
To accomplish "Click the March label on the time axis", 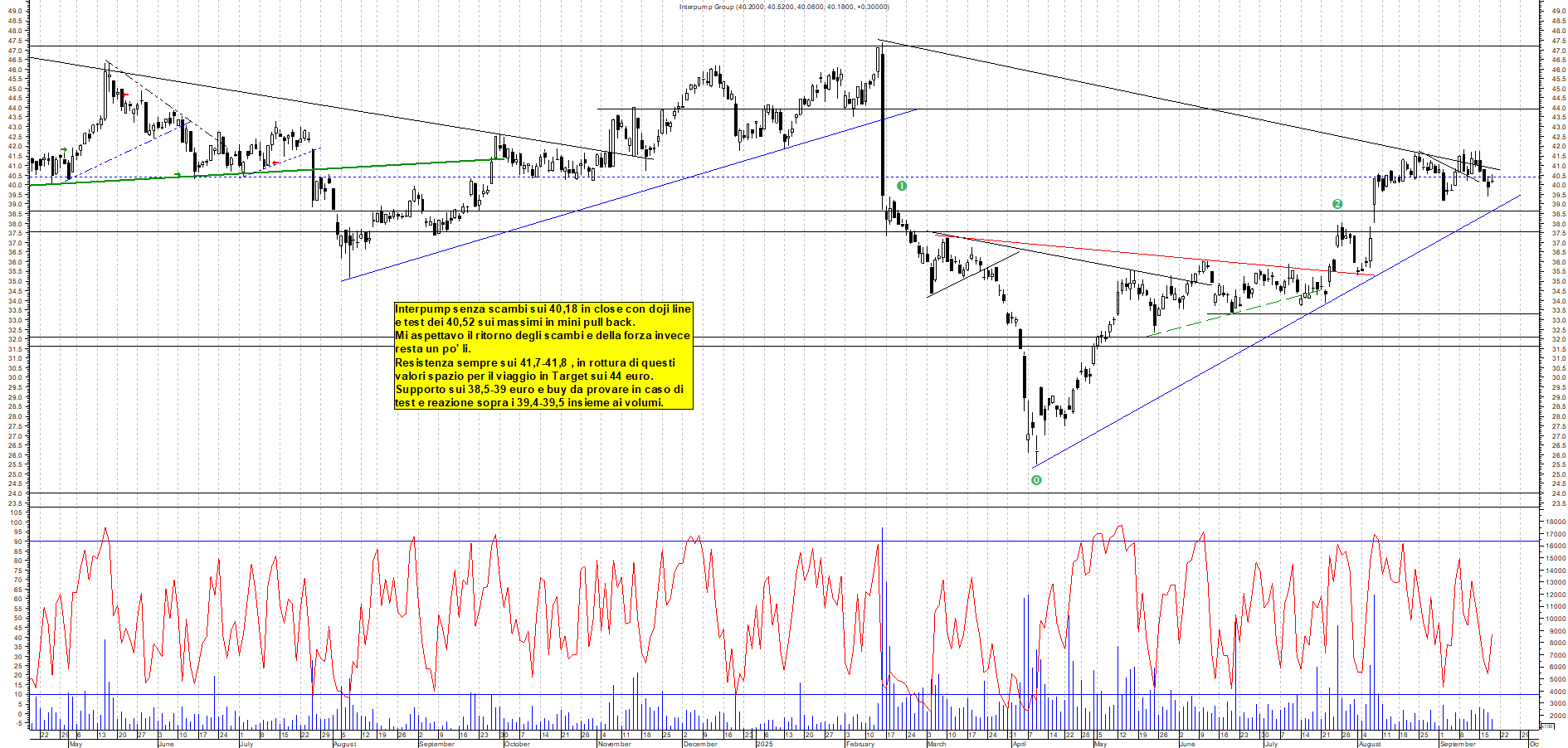I will 937,744.
